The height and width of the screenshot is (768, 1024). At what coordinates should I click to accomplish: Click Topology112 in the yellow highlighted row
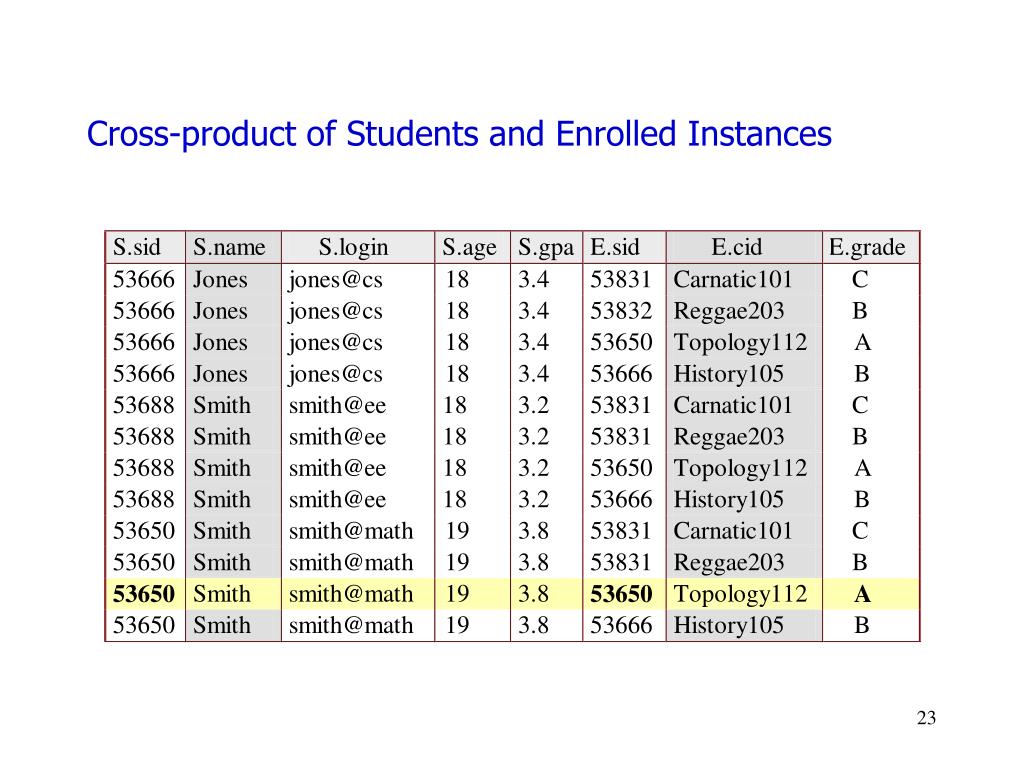741,594
